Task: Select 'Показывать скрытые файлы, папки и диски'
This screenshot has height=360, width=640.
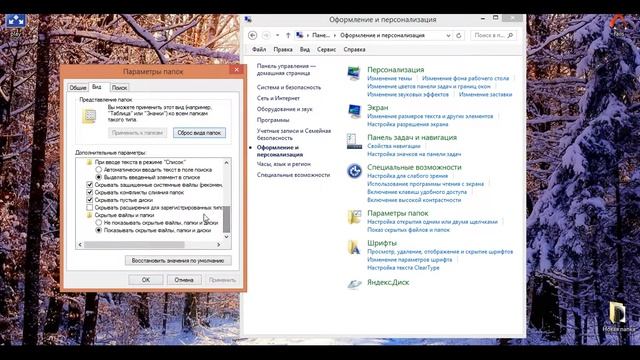Action: pyautogui.click(x=98, y=230)
